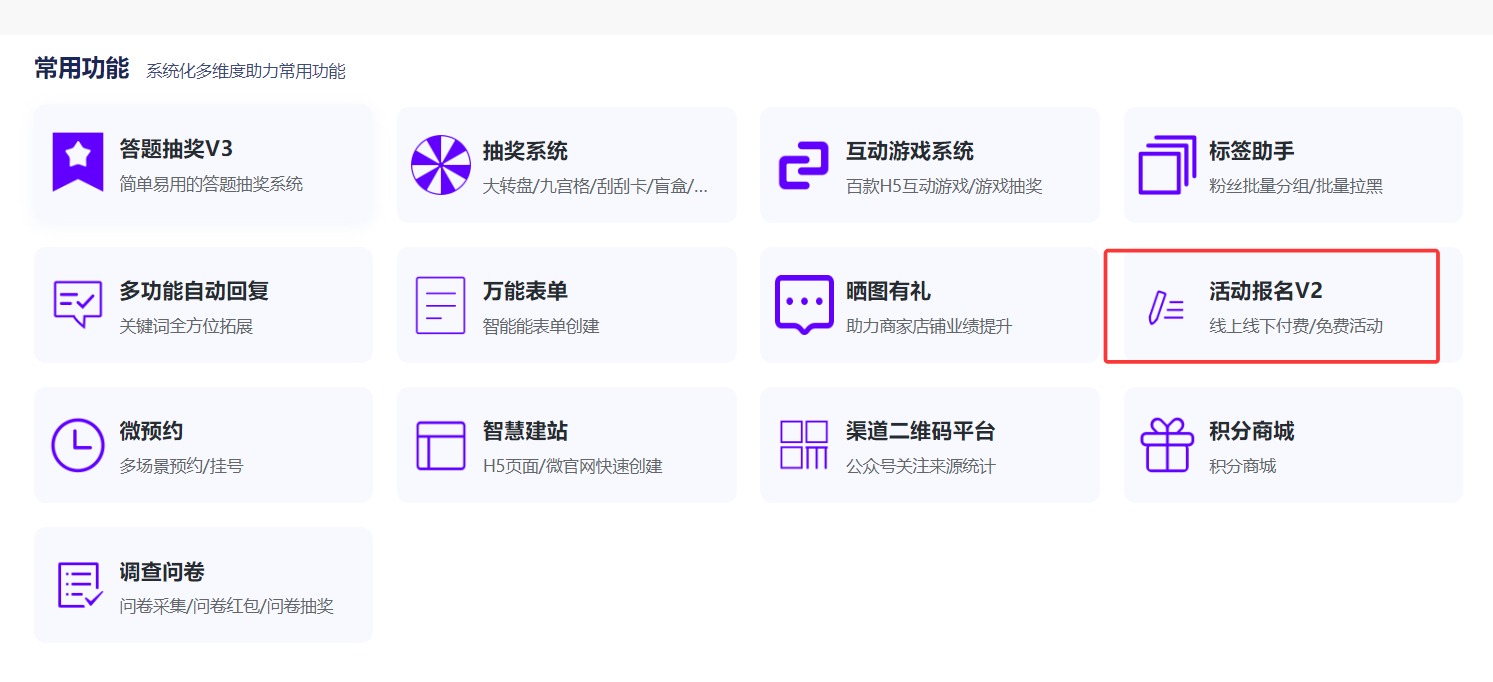
Task: Click the 智慧建站 webpage layout icon
Action: [440, 444]
